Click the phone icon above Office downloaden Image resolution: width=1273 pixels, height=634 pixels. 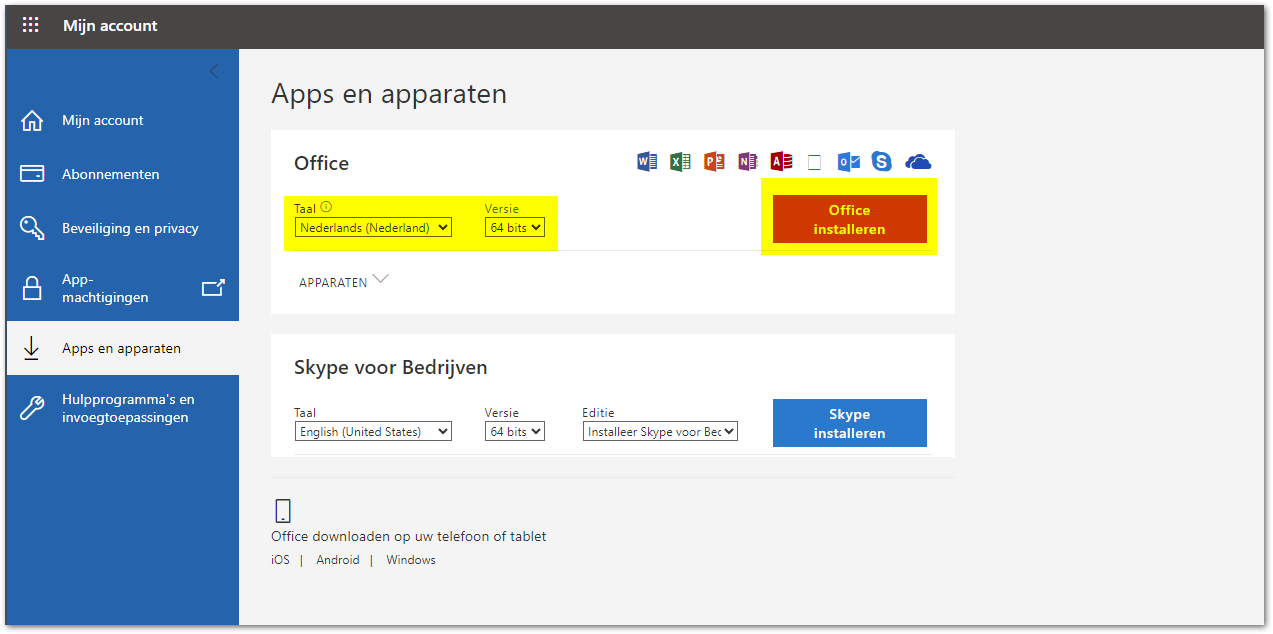(283, 511)
